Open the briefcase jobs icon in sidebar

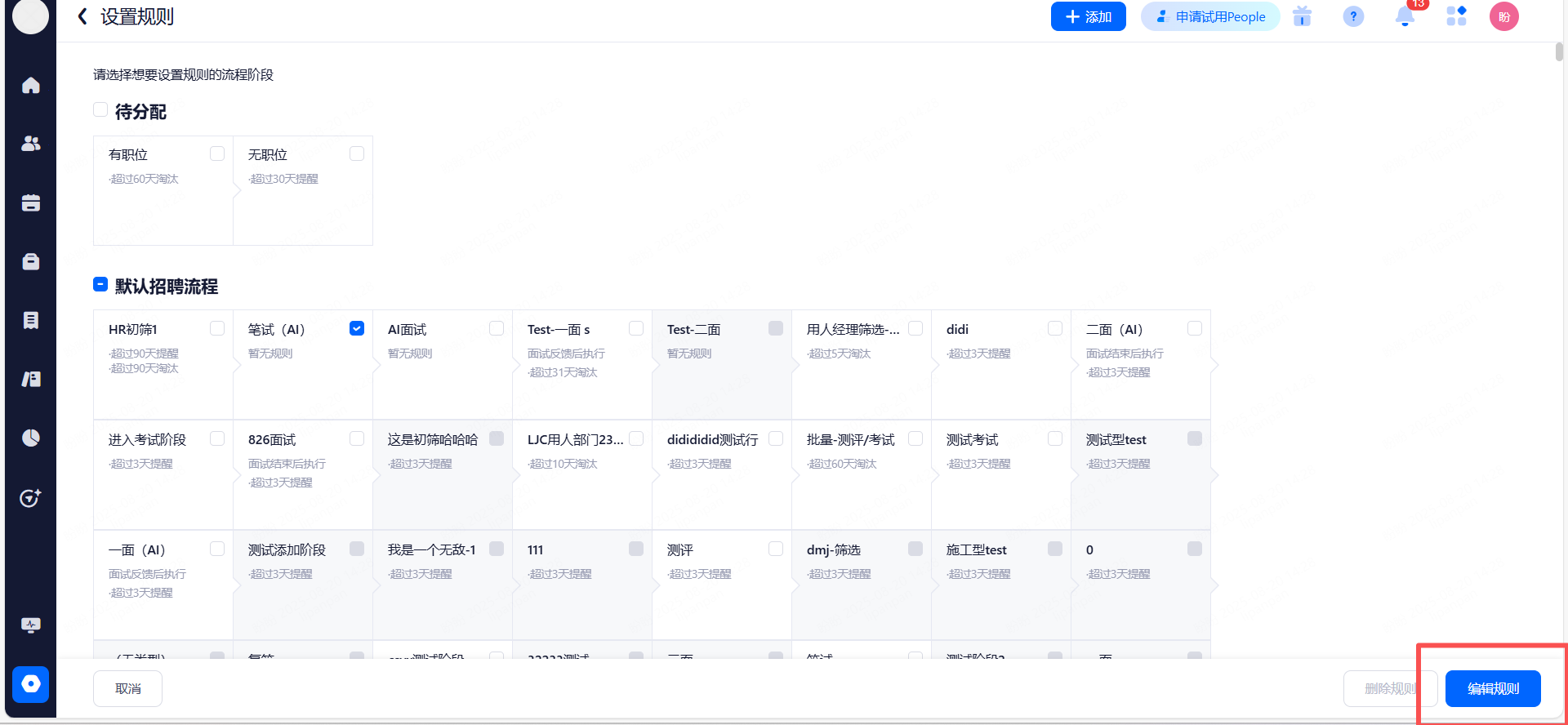point(31,262)
